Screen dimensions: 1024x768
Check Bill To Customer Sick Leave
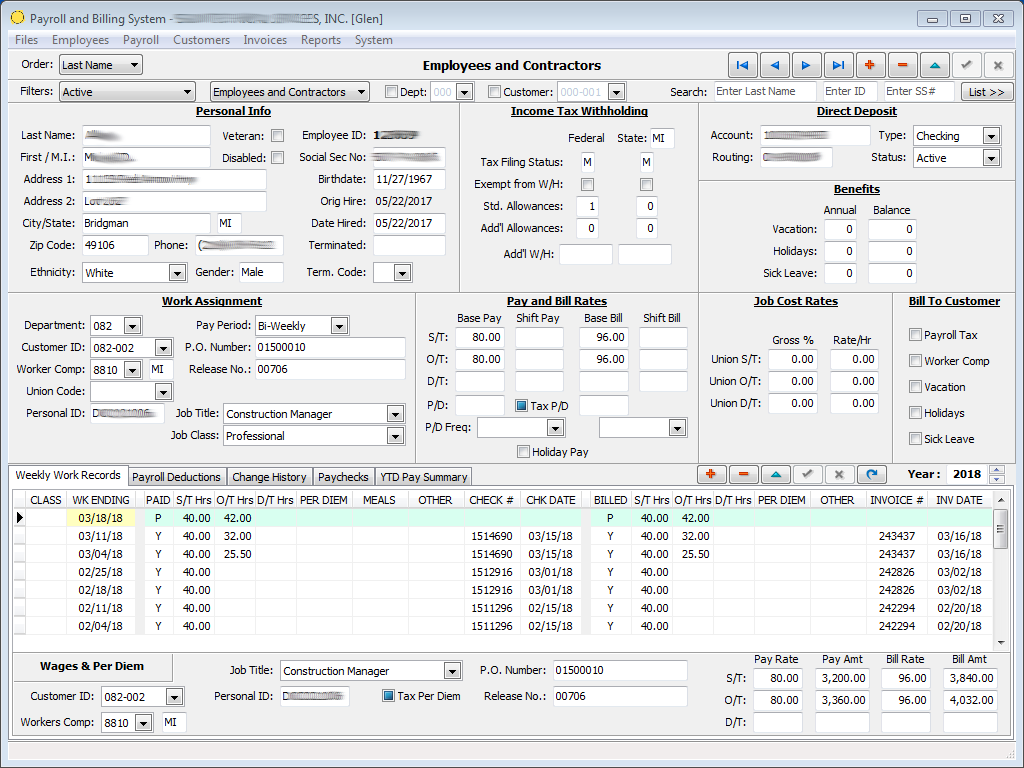(x=916, y=439)
